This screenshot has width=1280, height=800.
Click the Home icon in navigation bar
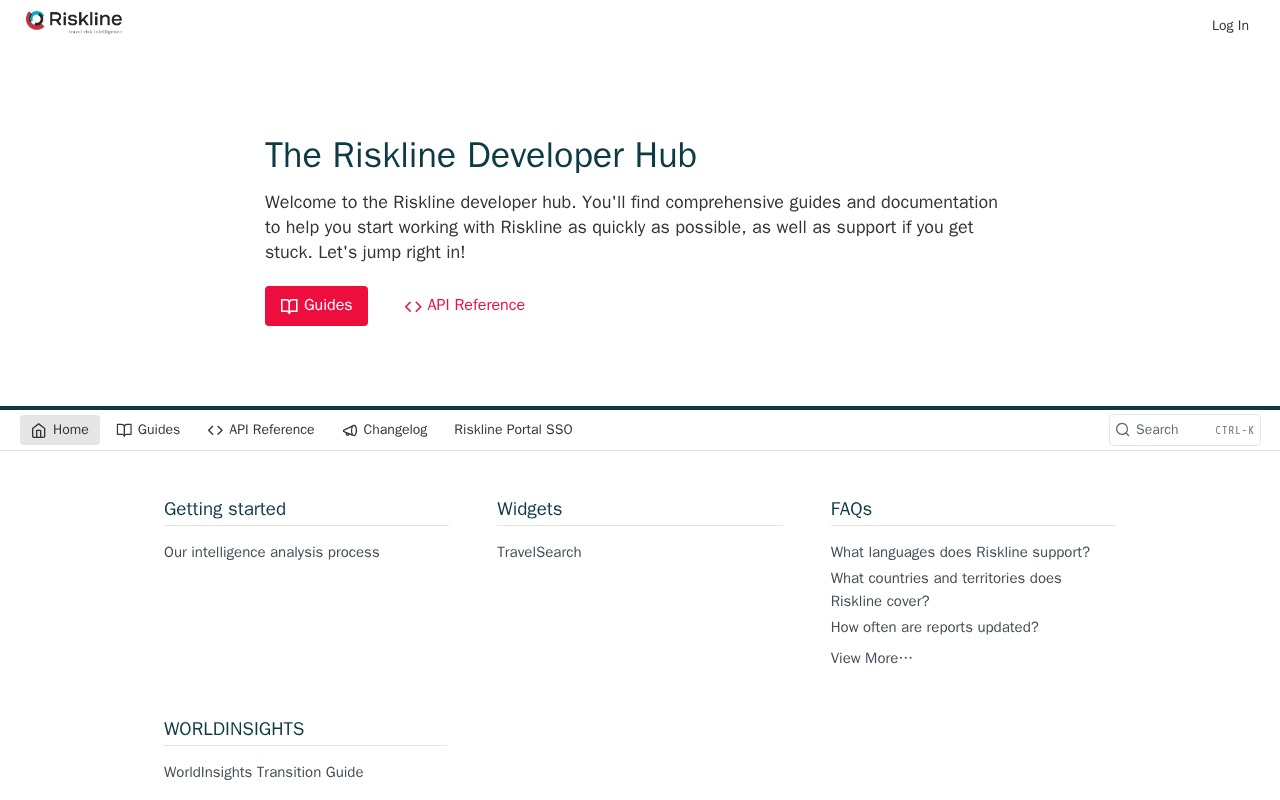39,430
